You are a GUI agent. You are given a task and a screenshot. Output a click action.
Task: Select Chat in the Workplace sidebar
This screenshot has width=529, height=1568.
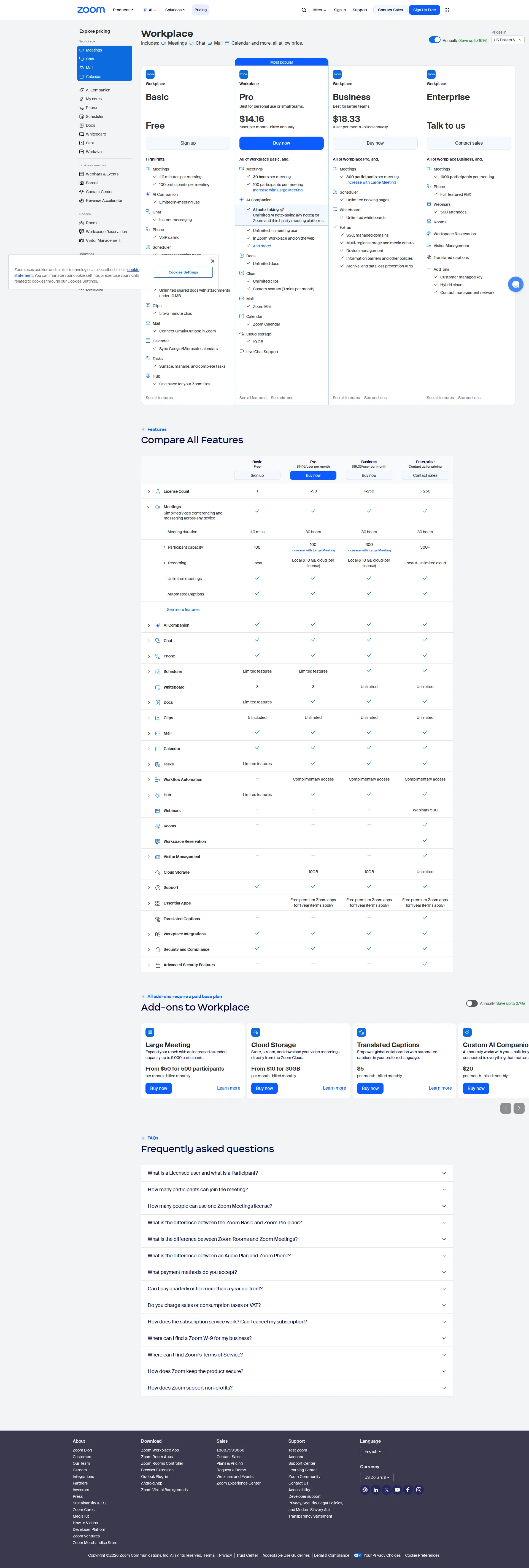[x=90, y=58]
